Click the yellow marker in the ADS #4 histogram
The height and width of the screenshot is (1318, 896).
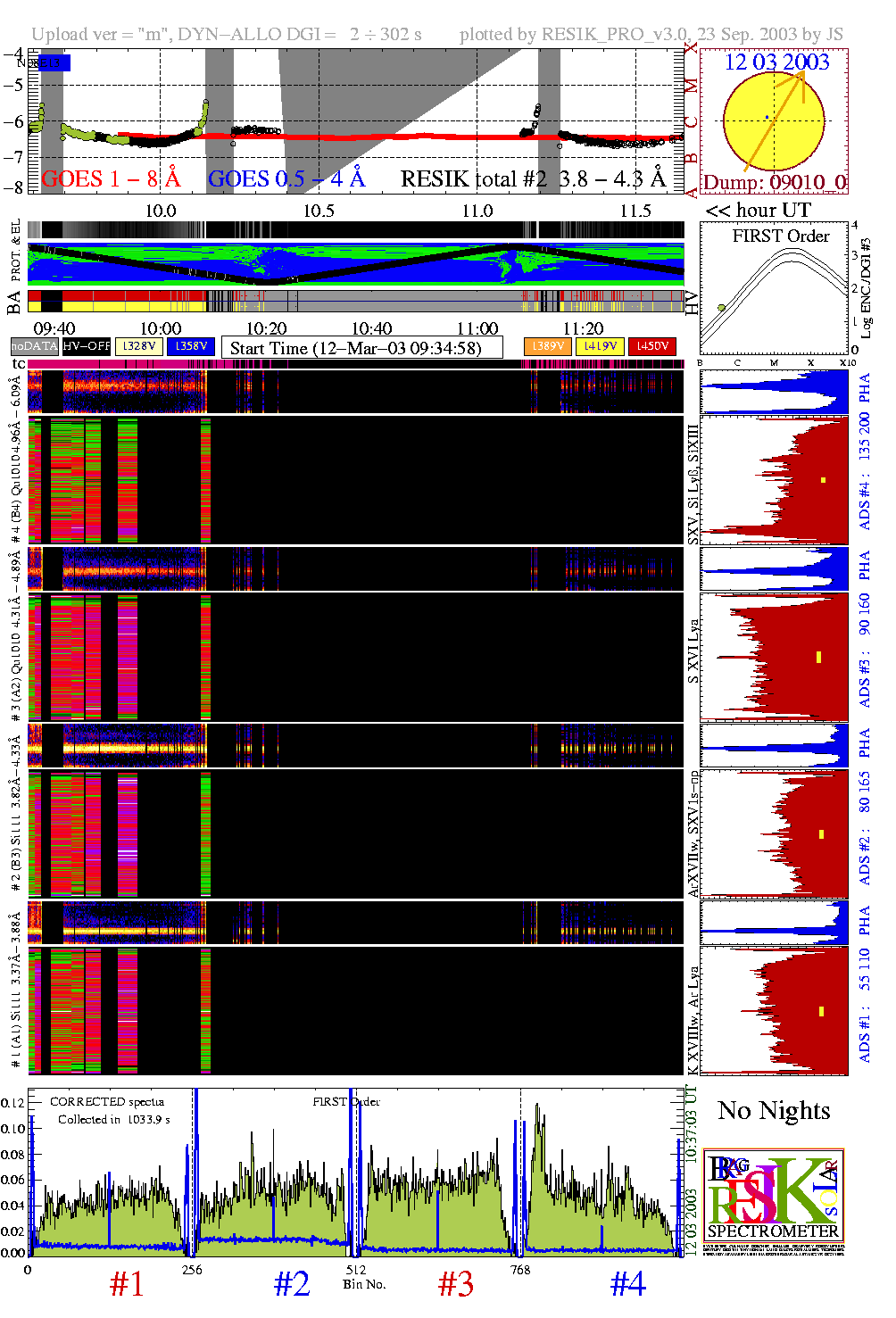[x=823, y=480]
